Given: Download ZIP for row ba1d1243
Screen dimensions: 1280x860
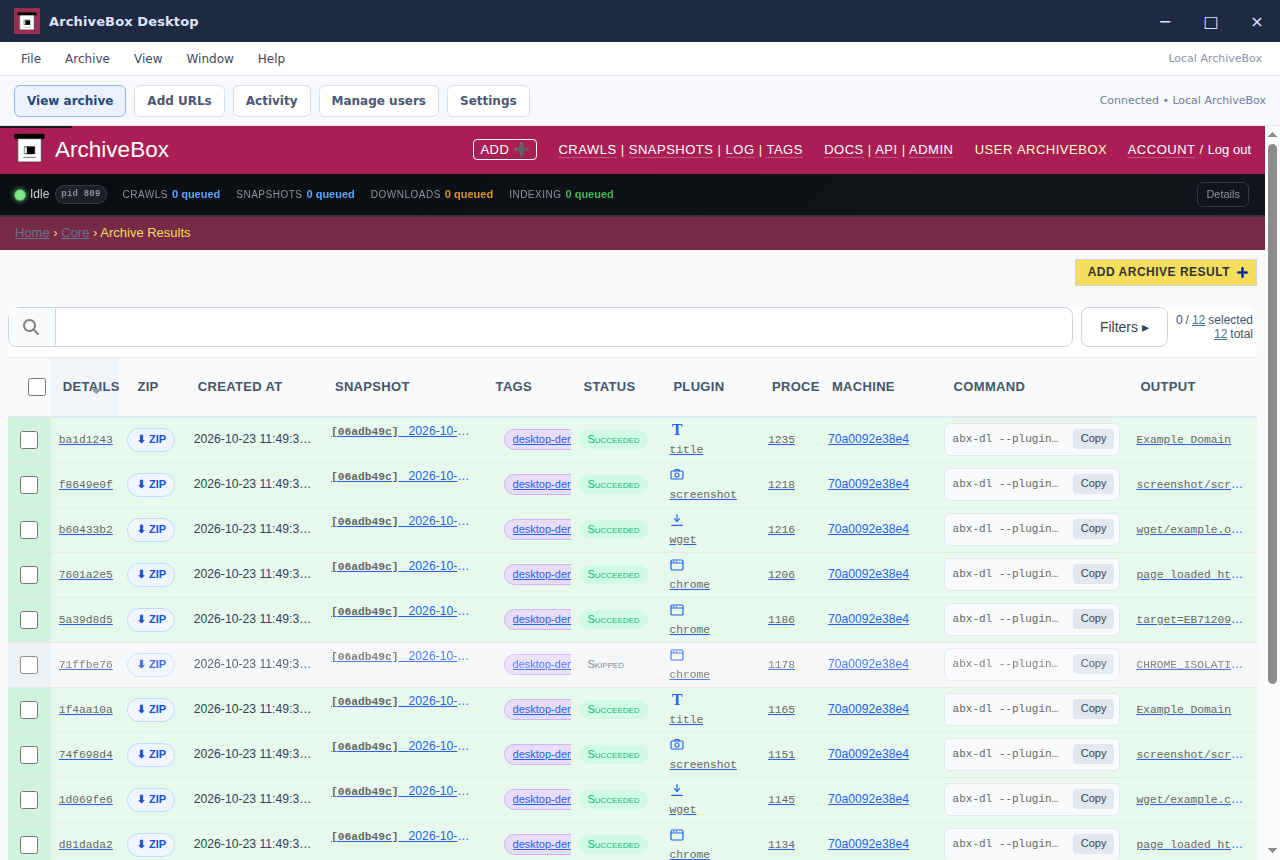Looking at the screenshot, I should pos(151,440).
